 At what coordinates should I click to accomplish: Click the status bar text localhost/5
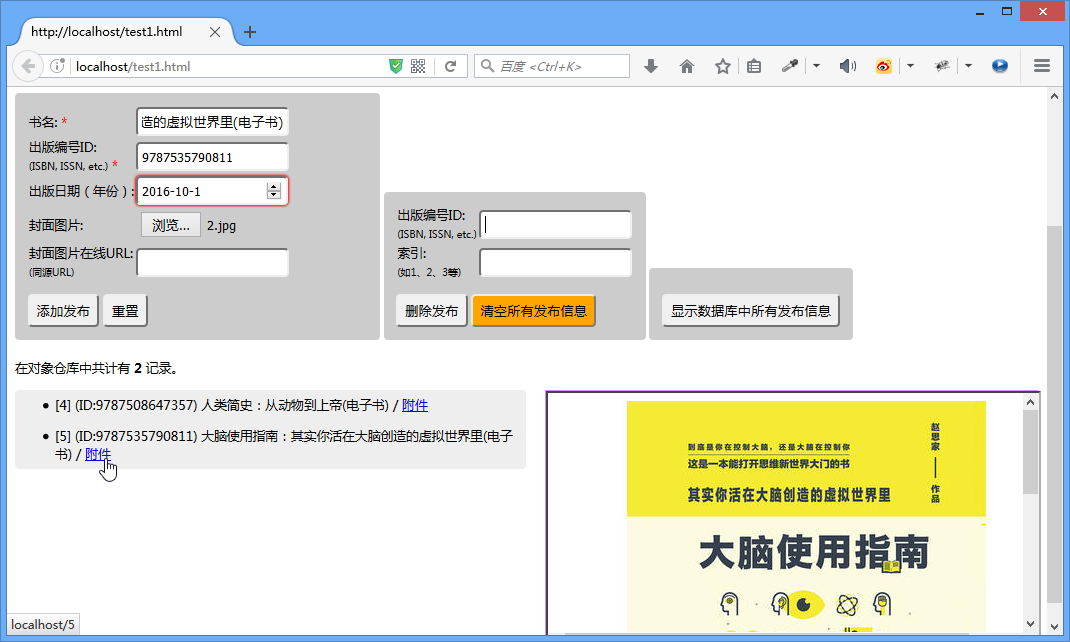click(43, 625)
